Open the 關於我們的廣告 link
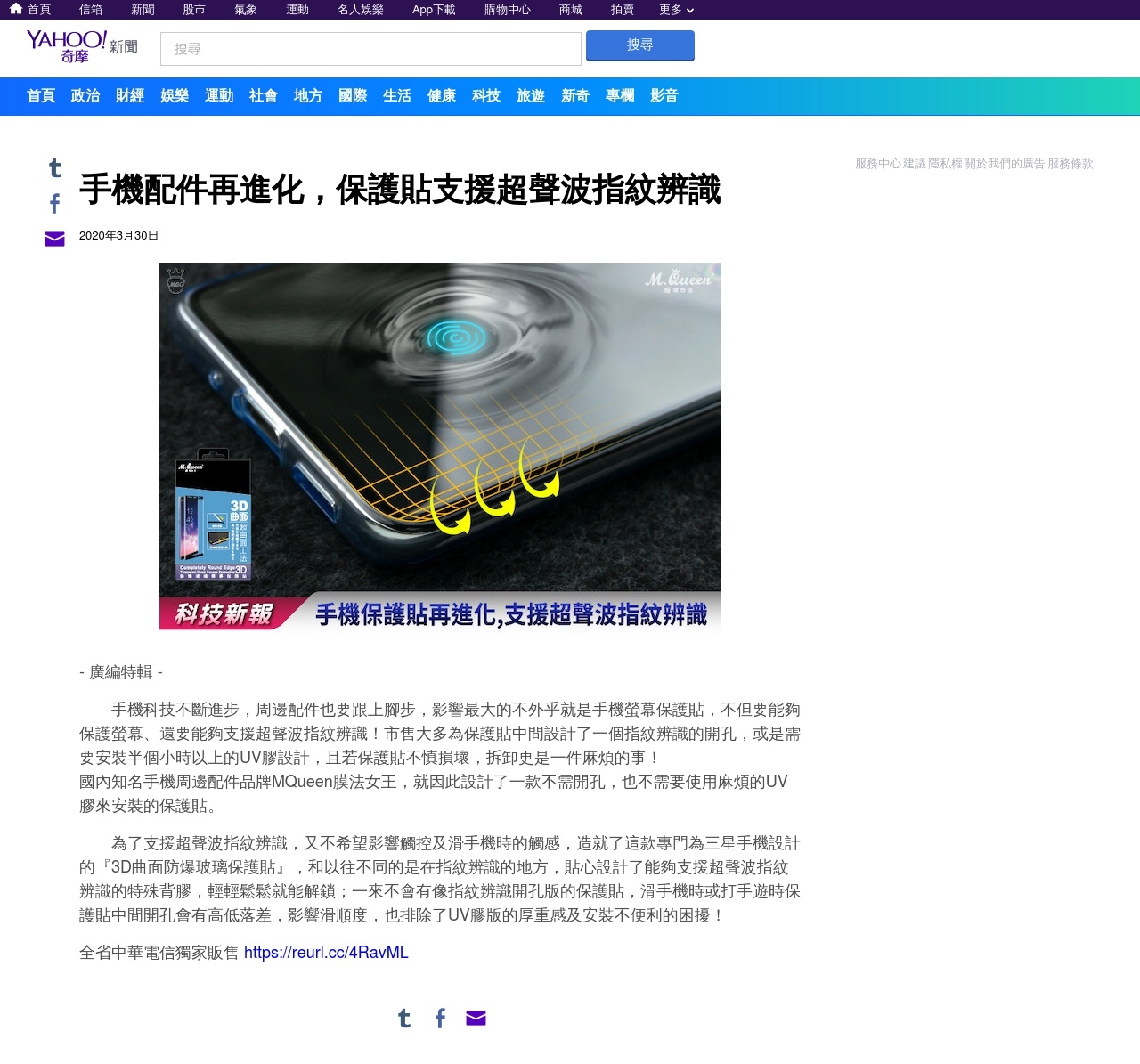 [1004, 164]
